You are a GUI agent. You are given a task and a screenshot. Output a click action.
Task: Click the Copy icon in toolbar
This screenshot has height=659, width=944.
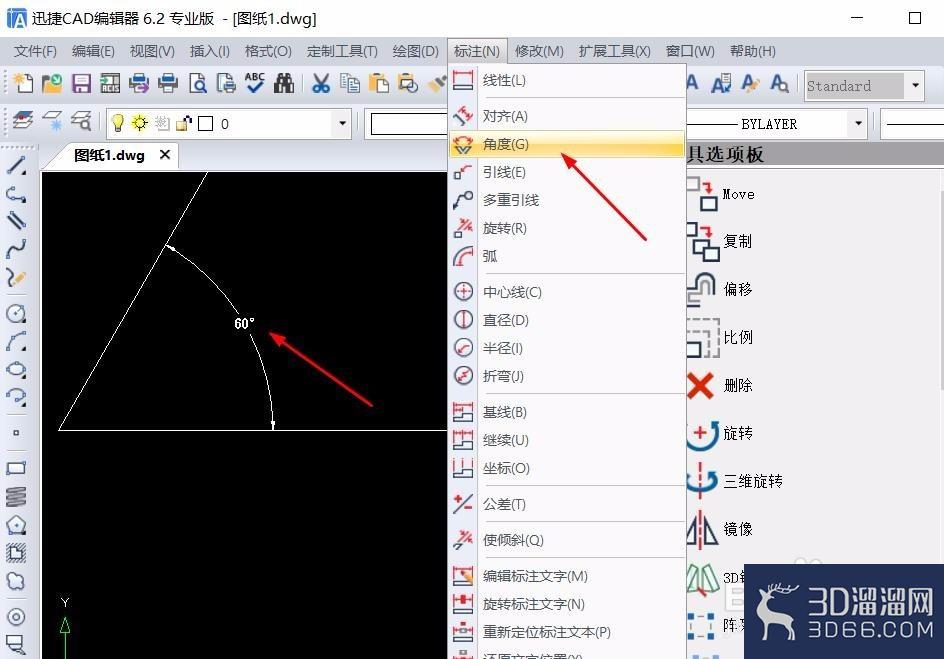pos(350,83)
